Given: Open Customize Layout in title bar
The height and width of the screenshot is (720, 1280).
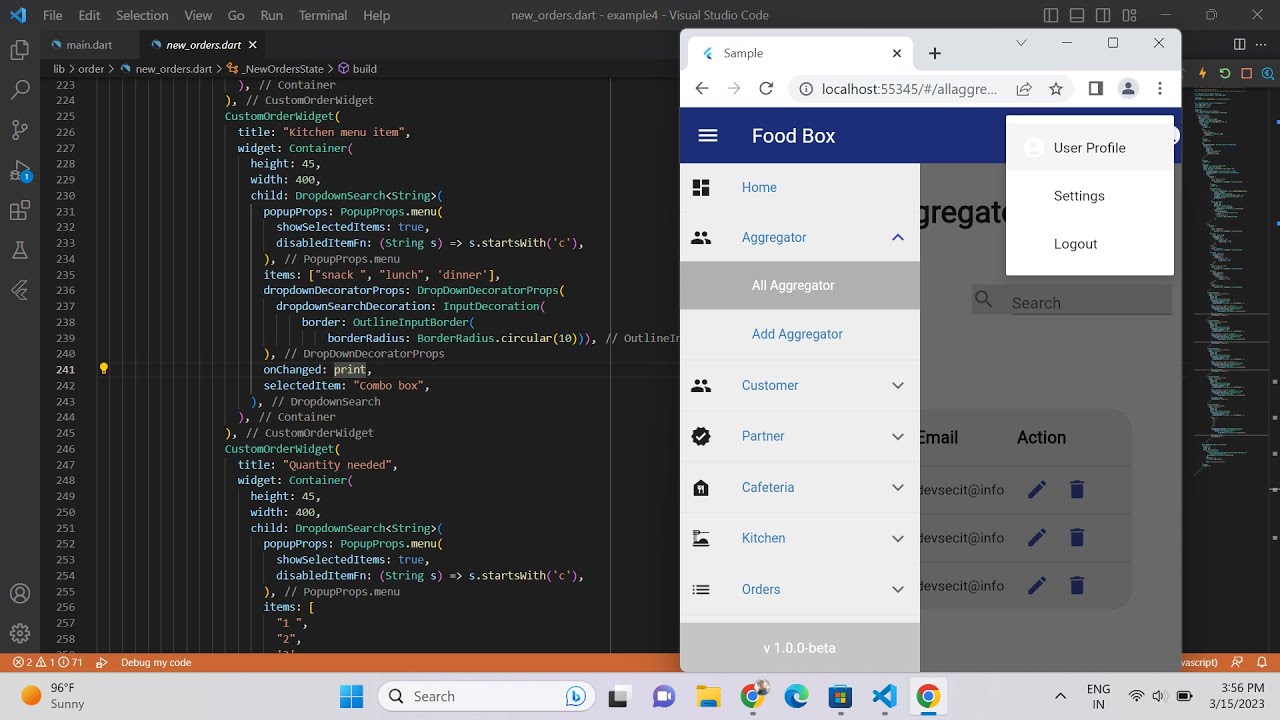Looking at the screenshot, I should (1131, 15).
